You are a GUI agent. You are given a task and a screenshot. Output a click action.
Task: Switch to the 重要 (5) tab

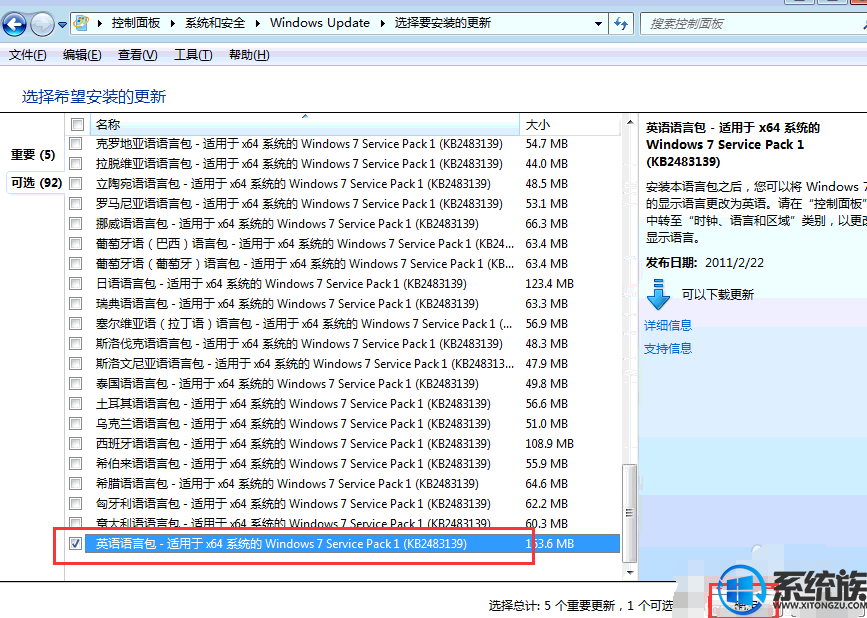pos(33,155)
